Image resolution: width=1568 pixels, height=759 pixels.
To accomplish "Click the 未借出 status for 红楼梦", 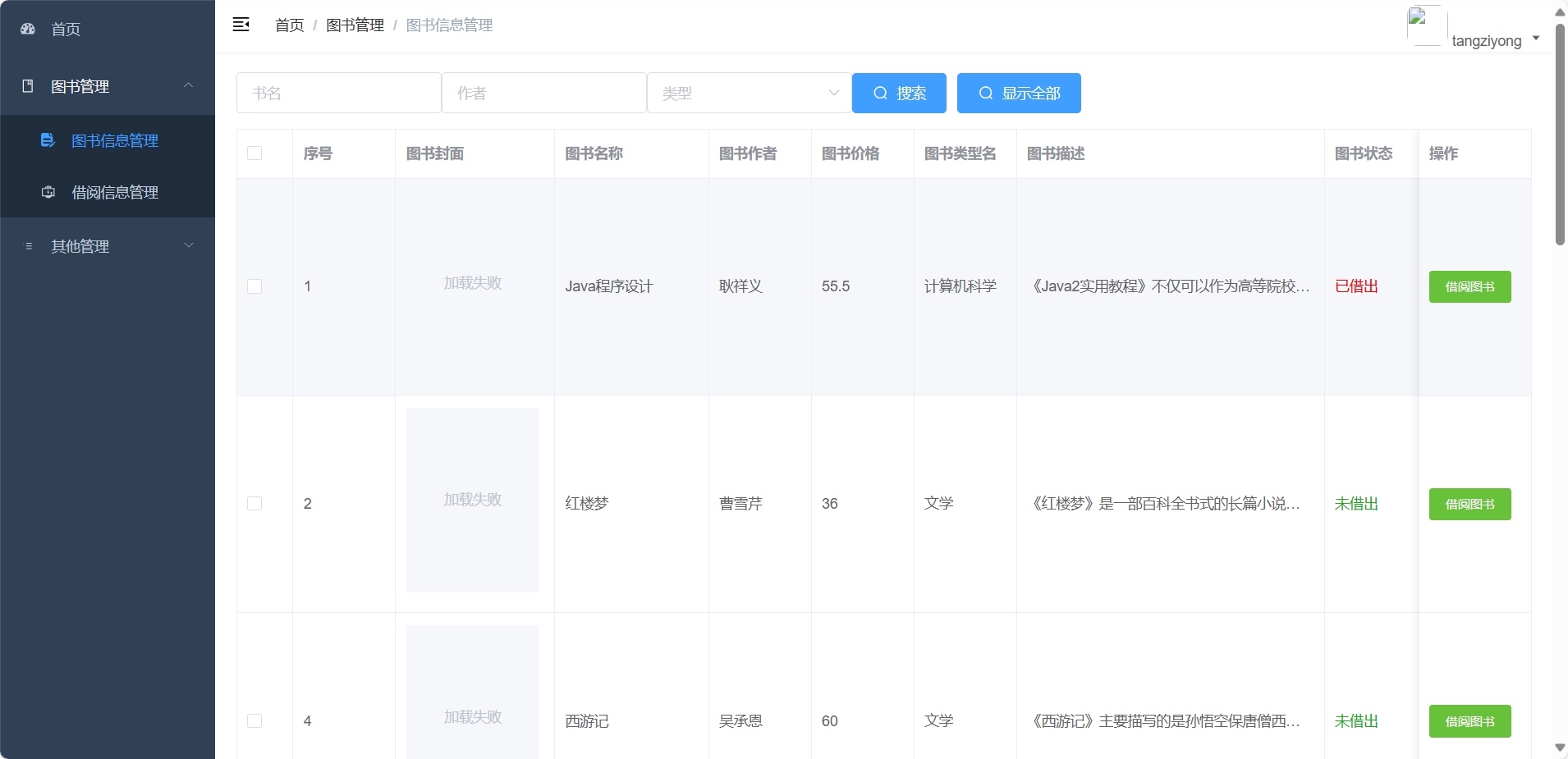I will (1356, 504).
